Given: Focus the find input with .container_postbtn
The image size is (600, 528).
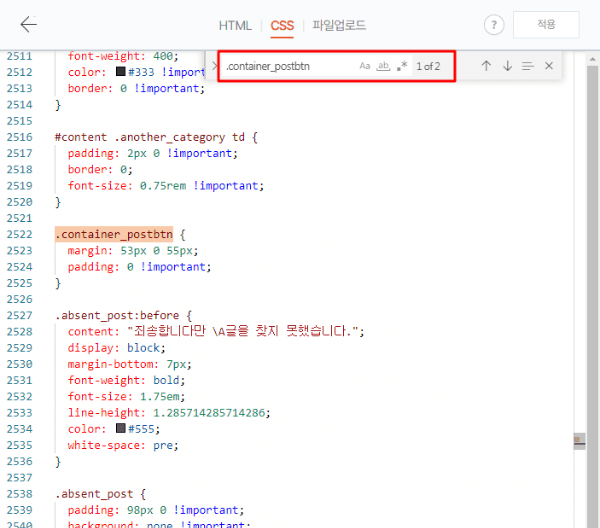Looking at the screenshot, I should click(289, 66).
